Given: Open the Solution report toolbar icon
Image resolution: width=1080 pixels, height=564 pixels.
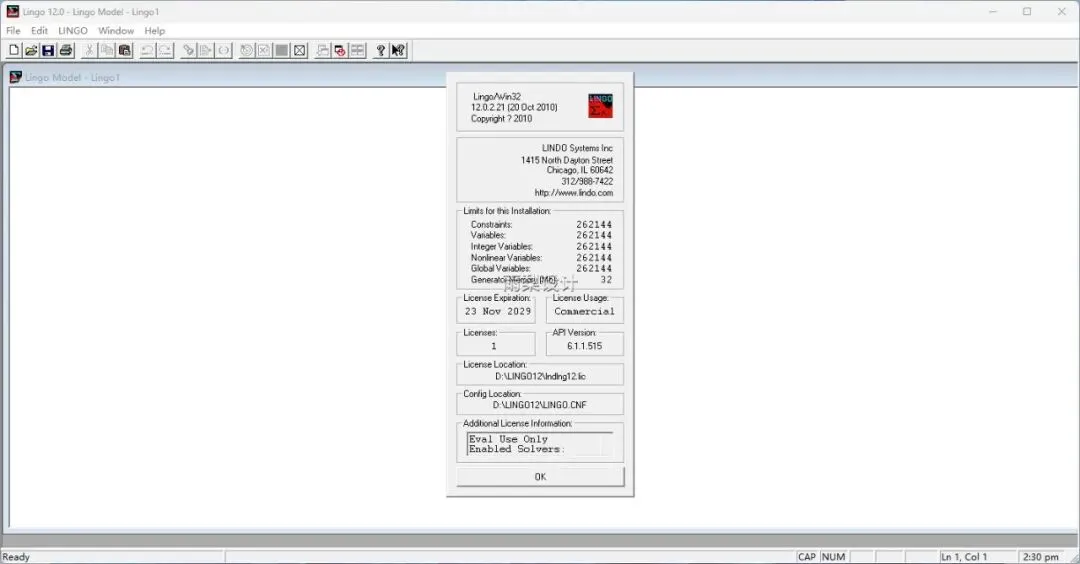Looking at the screenshot, I should (264, 50).
